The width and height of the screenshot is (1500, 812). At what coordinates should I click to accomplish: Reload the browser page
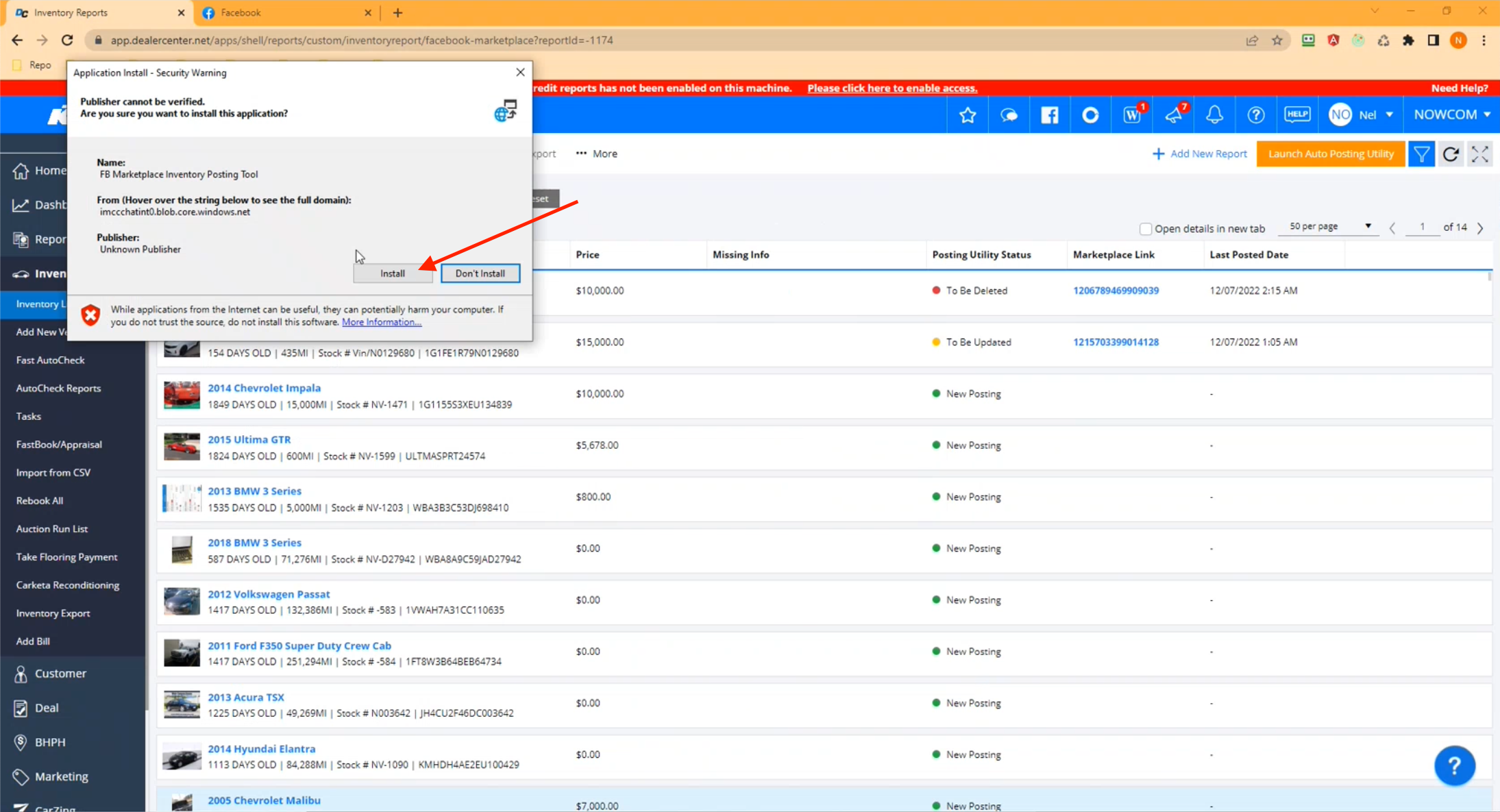click(67, 40)
